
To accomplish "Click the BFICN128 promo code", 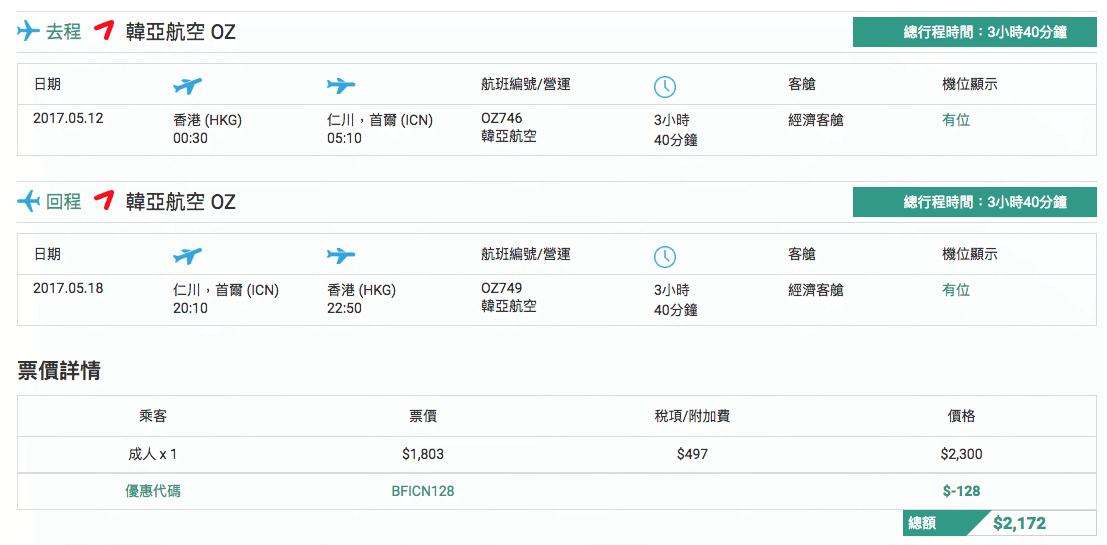I will pyautogui.click(x=423, y=491).
